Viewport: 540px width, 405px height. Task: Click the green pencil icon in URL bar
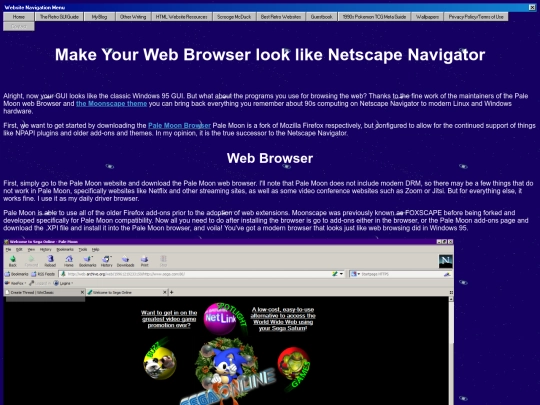pyautogui.click(x=335, y=274)
